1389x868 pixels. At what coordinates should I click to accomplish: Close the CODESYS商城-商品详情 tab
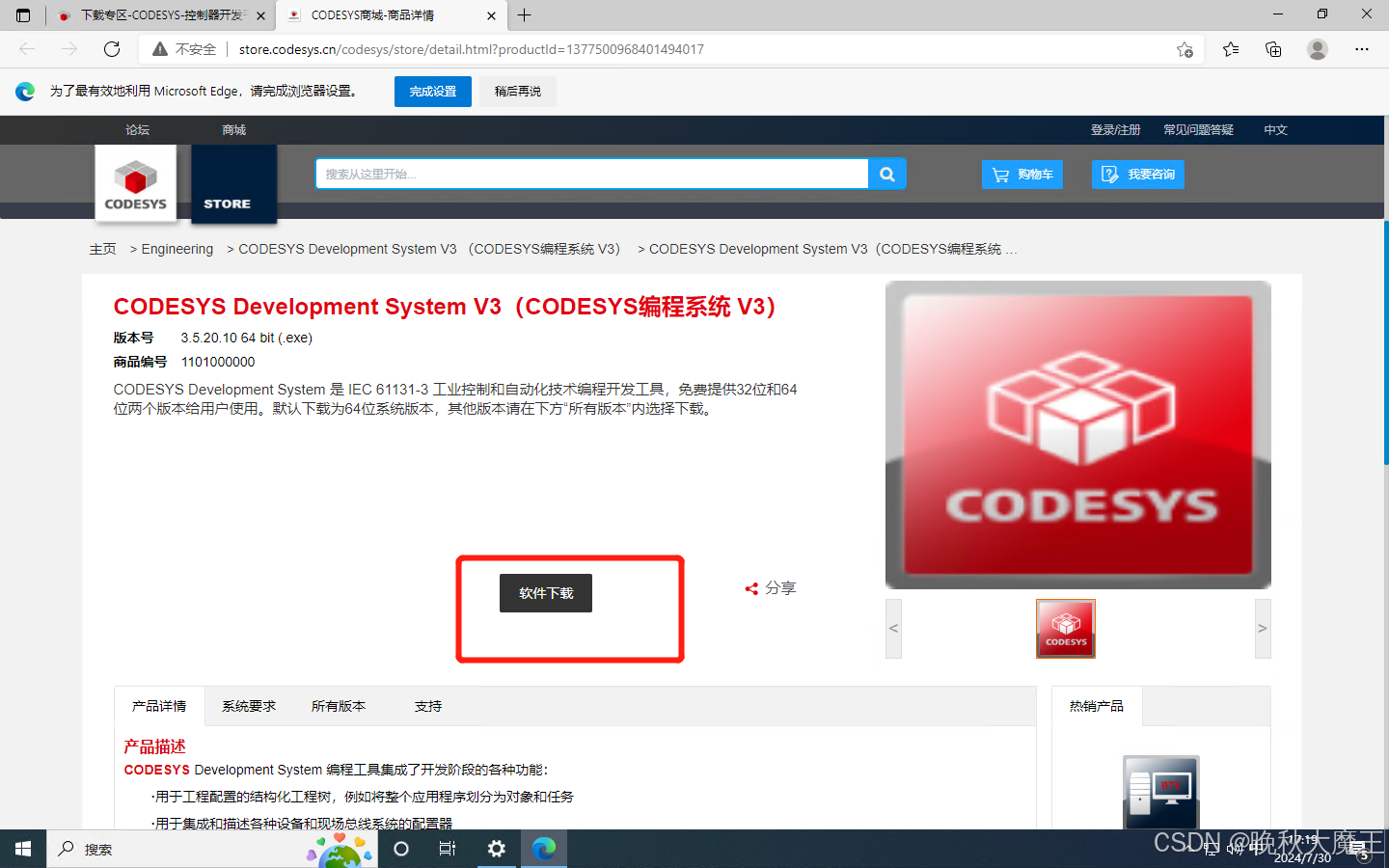[x=491, y=15]
